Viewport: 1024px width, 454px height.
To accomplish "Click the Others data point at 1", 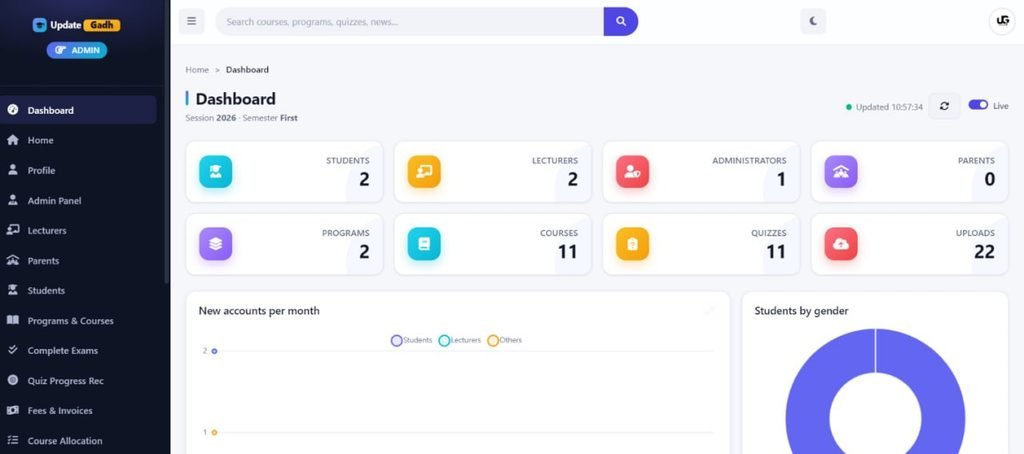I will point(214,432).
